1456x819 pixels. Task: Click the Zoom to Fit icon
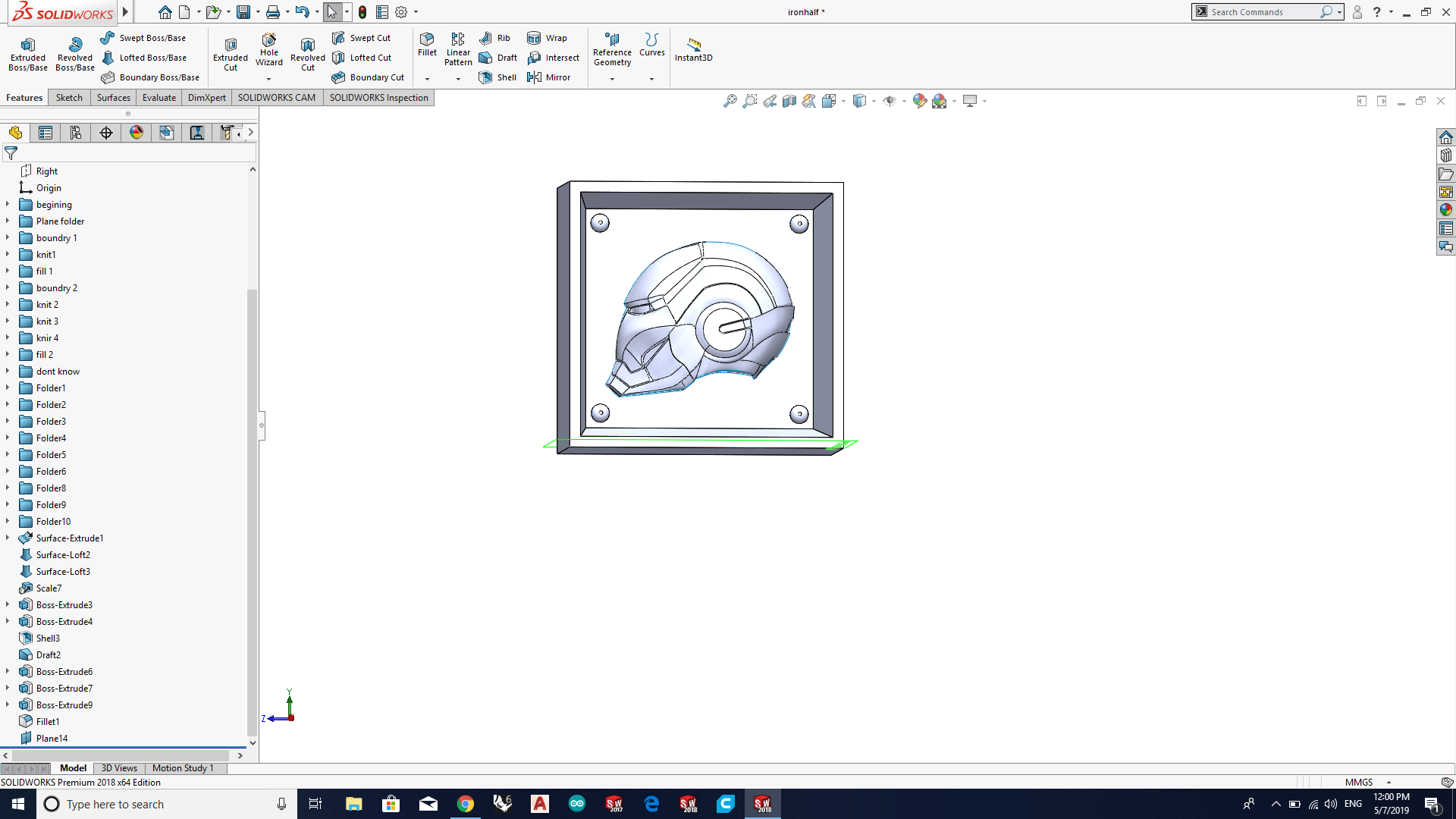tap(730, 101)
